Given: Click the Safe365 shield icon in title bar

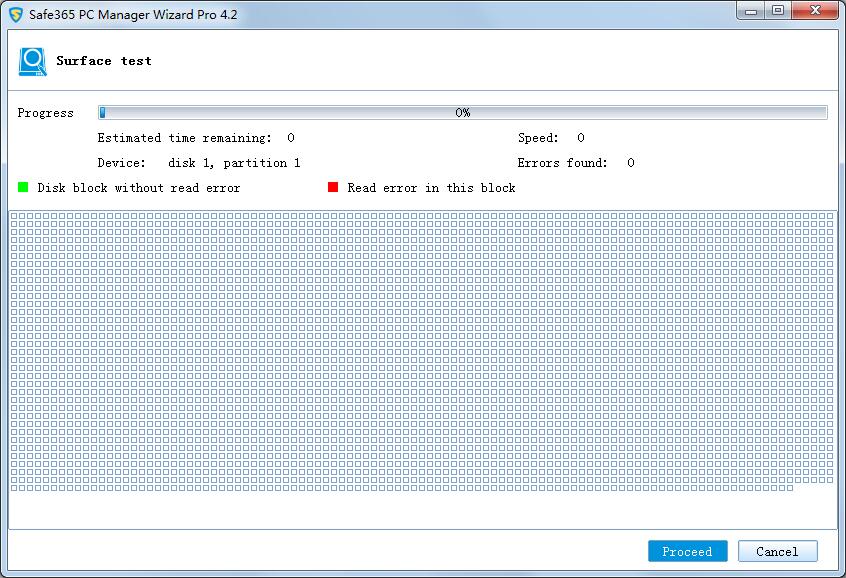Looking at the screenshot, I should 16,16.
